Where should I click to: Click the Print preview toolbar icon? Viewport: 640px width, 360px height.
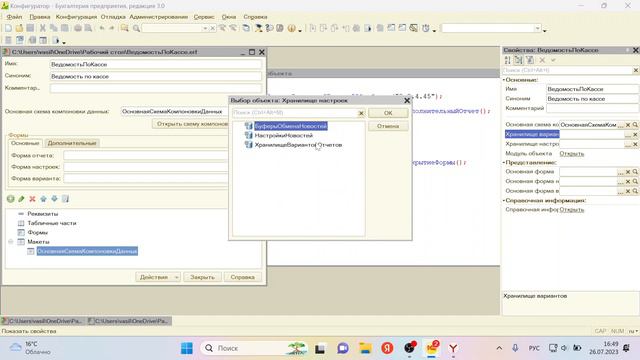pyautogui.click(x=88, y=28)
